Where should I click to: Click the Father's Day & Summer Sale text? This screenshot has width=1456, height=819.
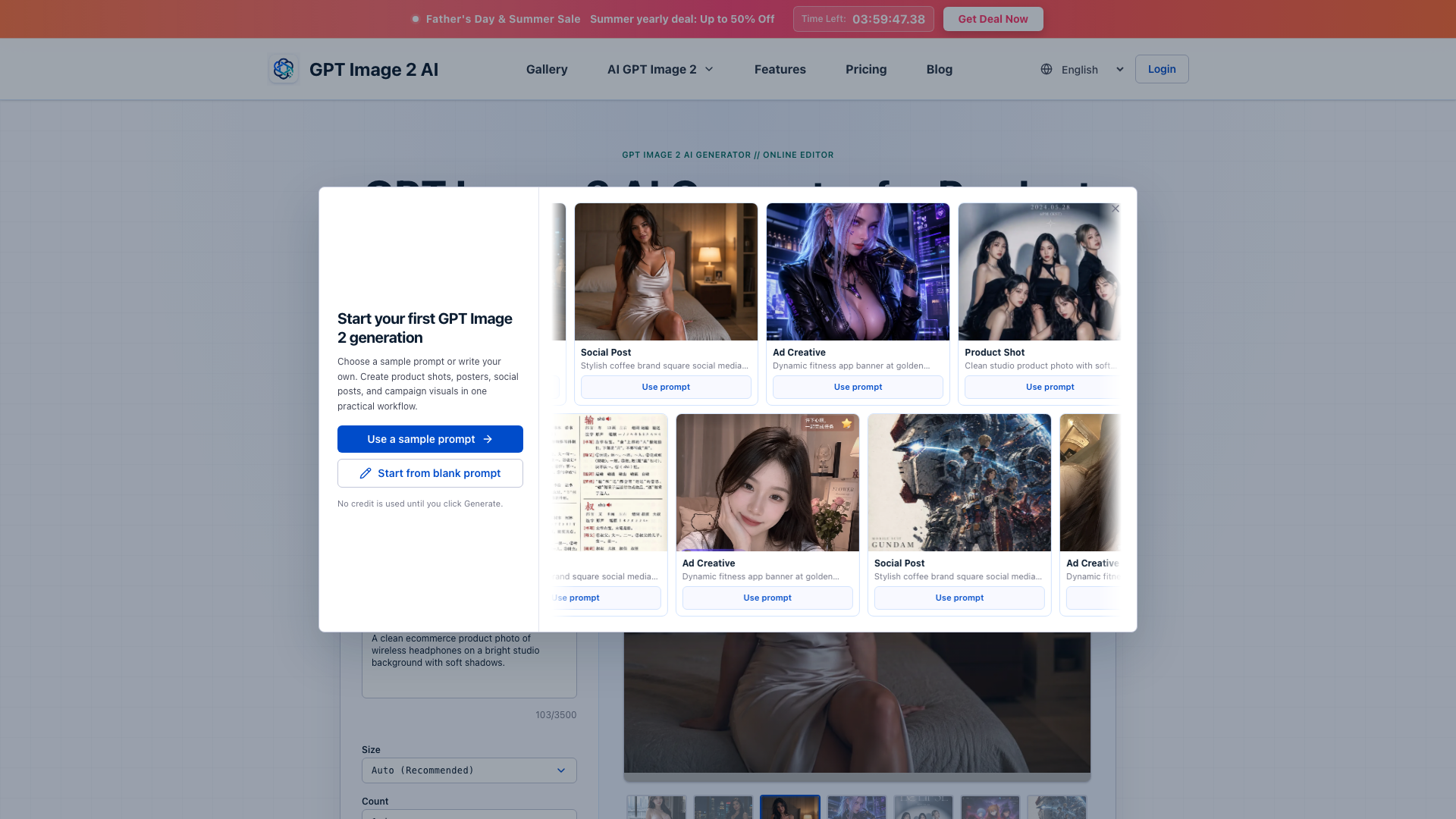[x=503, y=19]
